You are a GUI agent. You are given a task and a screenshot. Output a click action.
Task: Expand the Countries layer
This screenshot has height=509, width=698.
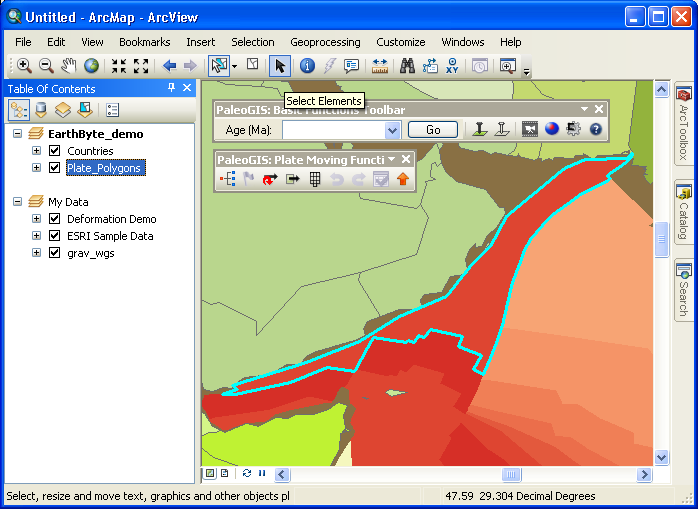37,151
